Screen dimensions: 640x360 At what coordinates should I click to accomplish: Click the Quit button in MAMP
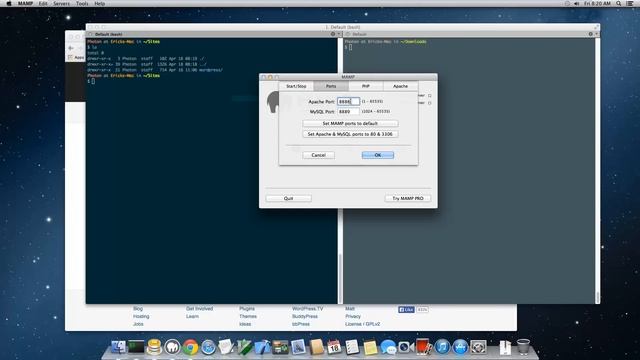point(289,198)
